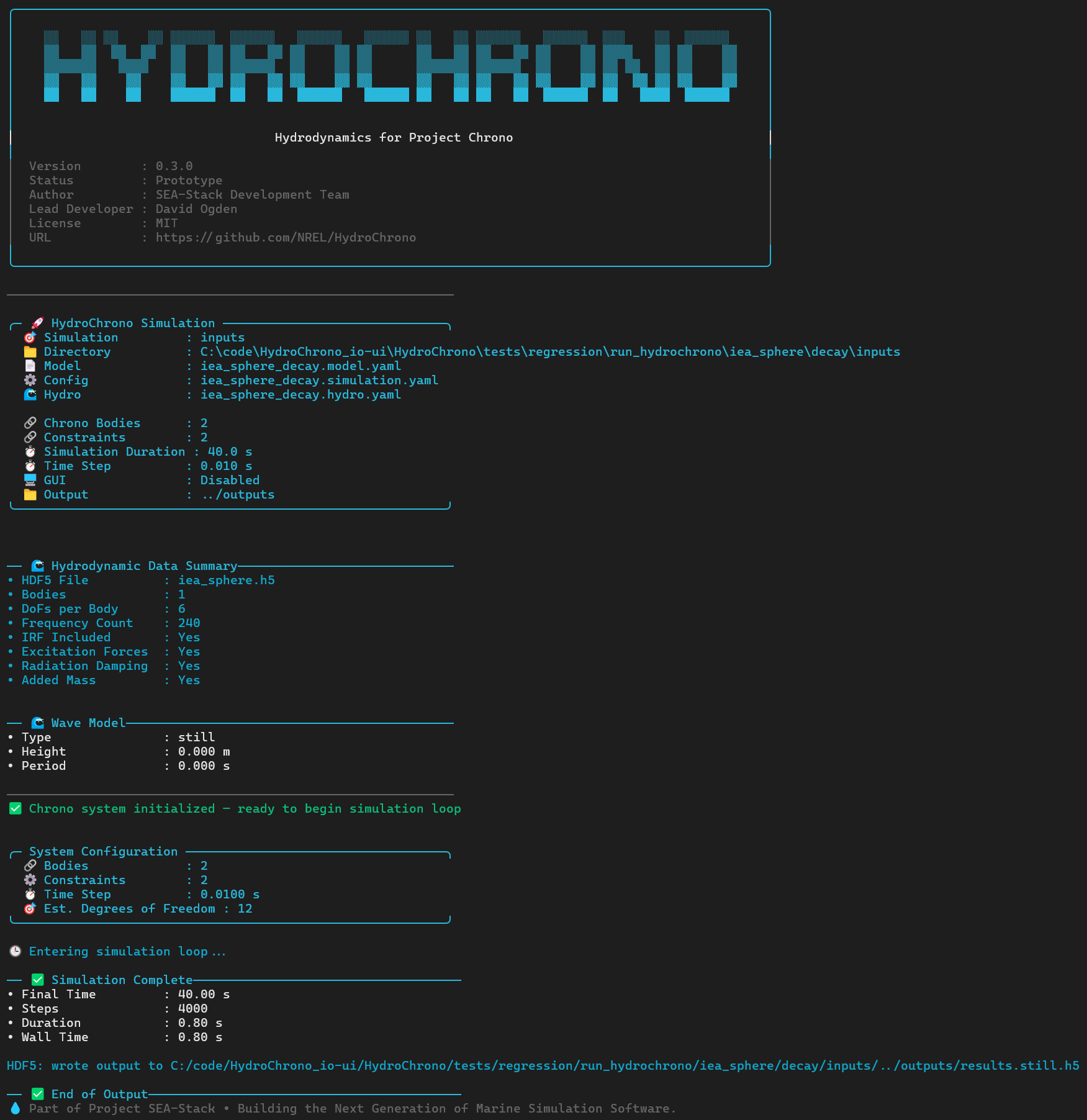This screenshot has height=1120, width=1087.
Task: Select the stopwatch icon next to Simulation Duration
Action: pos(30,452)
